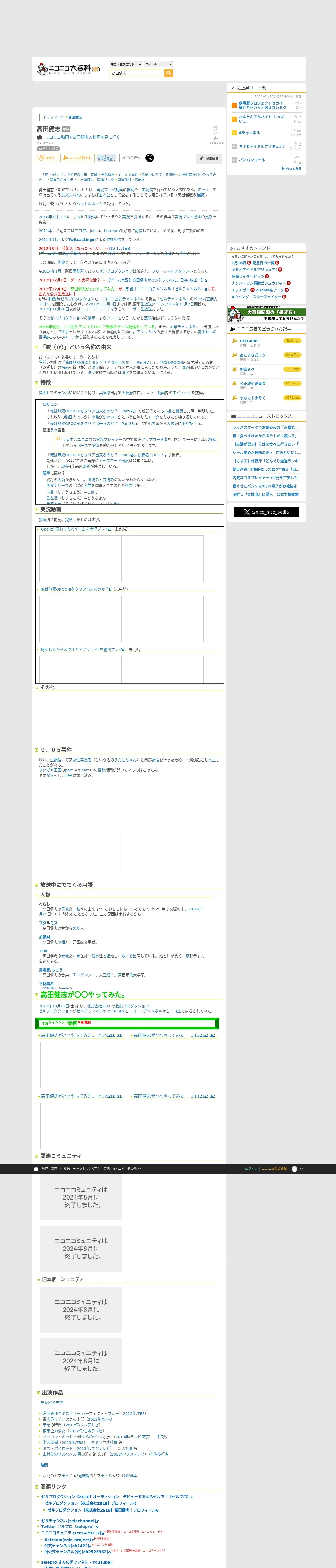Collapse the 実況動画 section toggle

pos(37,510)
